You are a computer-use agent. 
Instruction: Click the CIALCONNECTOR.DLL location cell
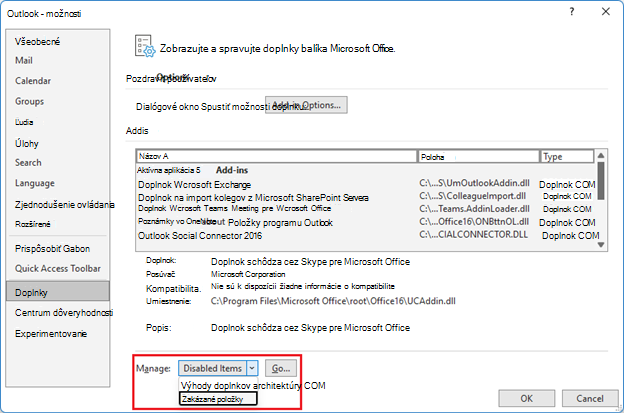click(x=474, y=234)
